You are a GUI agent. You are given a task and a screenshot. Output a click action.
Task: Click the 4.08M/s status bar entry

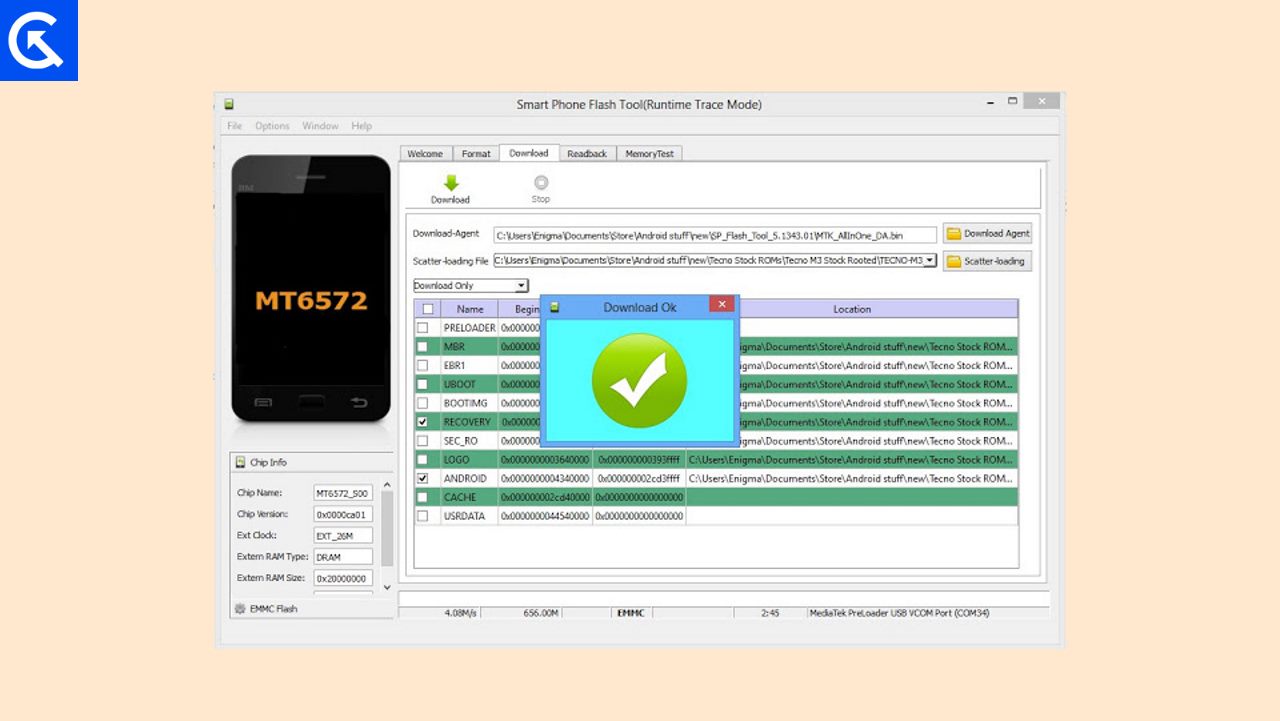tap(460, 613)
